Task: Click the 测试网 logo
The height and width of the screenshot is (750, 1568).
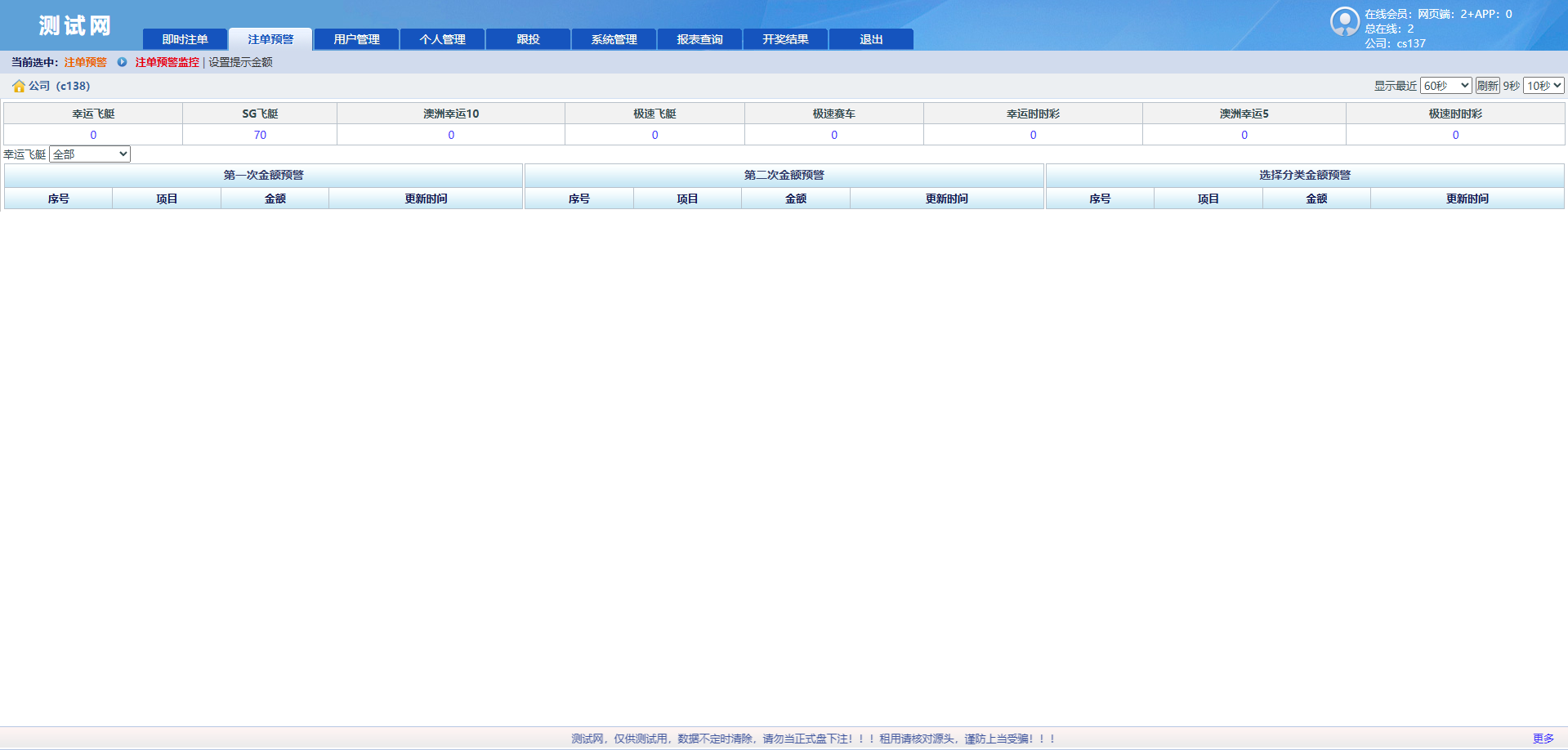Action: click(x=74, y=26)
